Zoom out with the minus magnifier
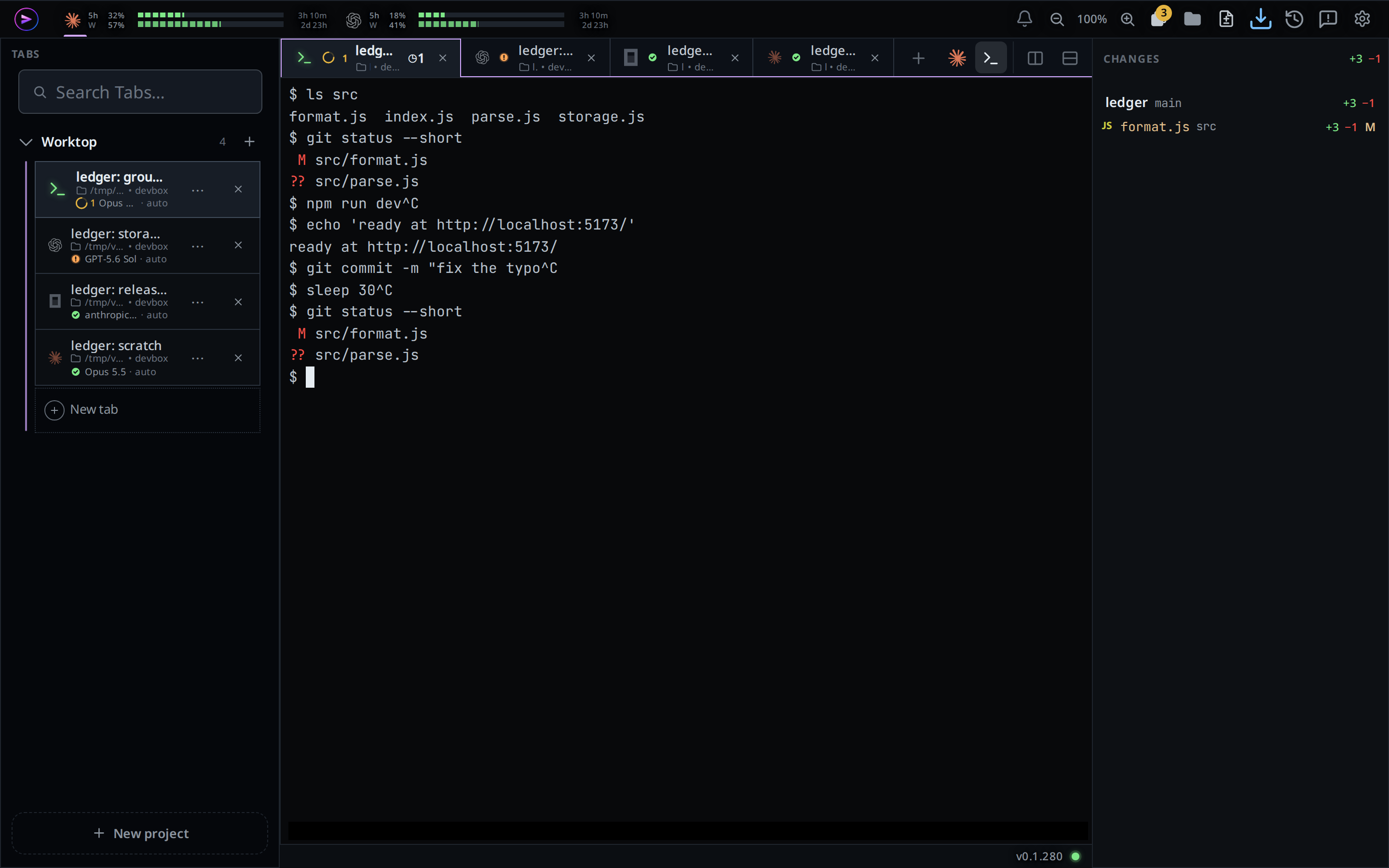This screenshot has width=1389, height=868. (1057, 19)
